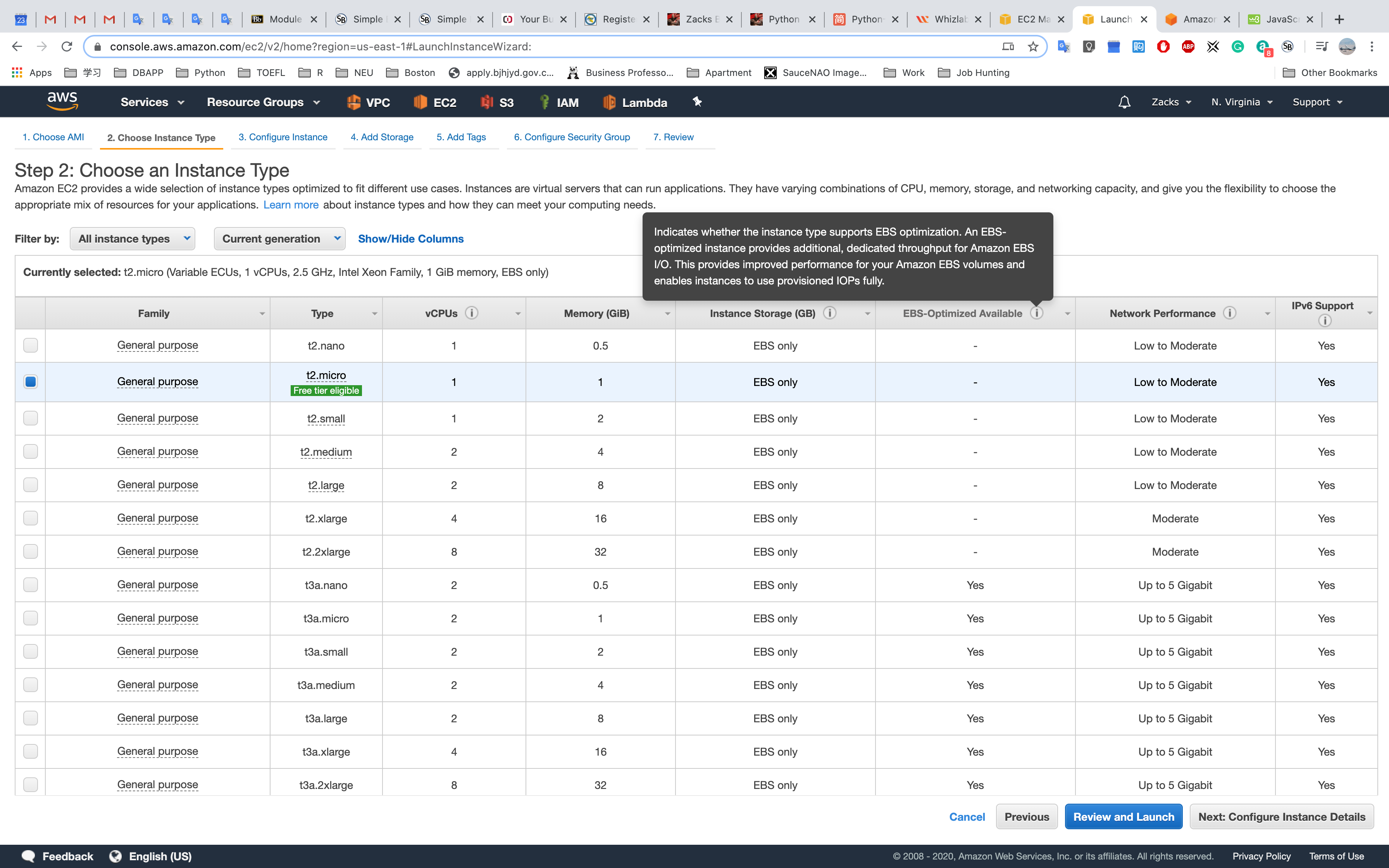Bookmark page with the star icon

click(x=1033, y=46)
